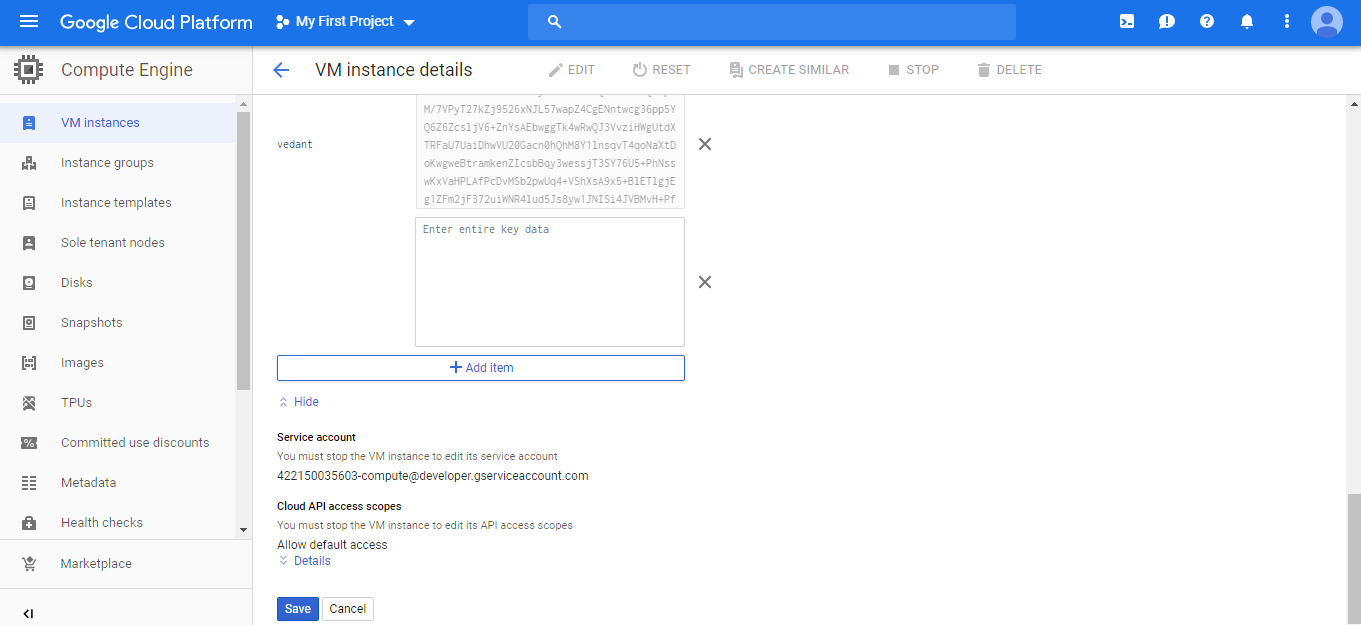Click the Add item button

pos(481,368)
